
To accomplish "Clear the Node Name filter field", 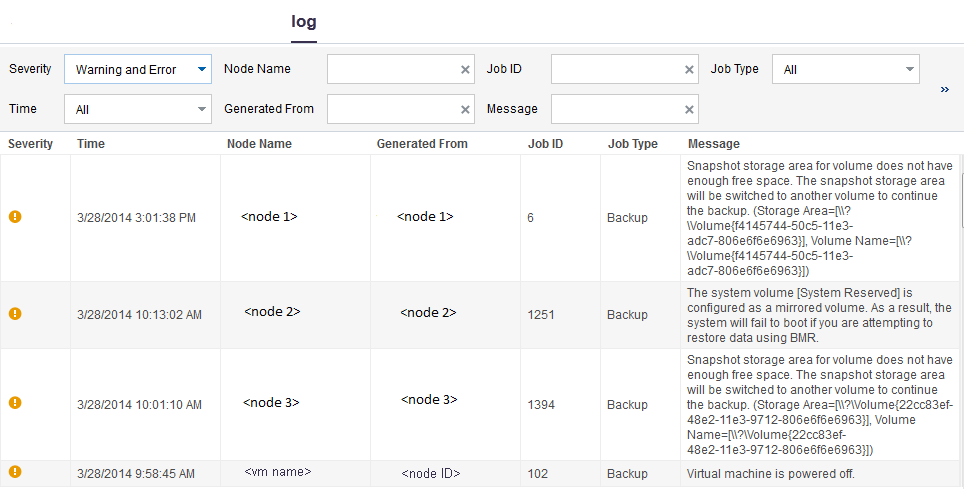I will [465, 70].
